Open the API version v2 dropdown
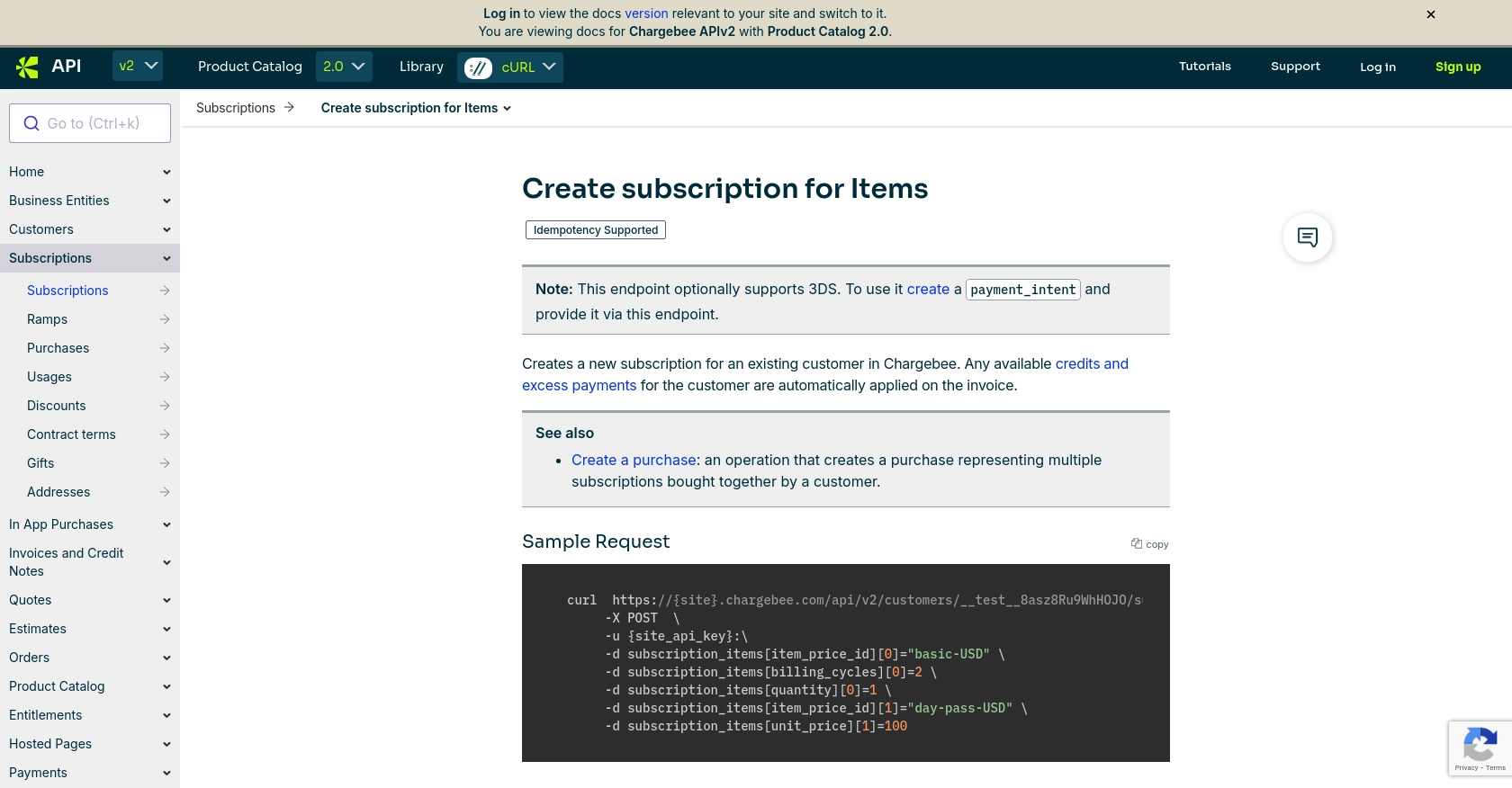This screenshot has height=788, width=1512. tap(138, 66)
